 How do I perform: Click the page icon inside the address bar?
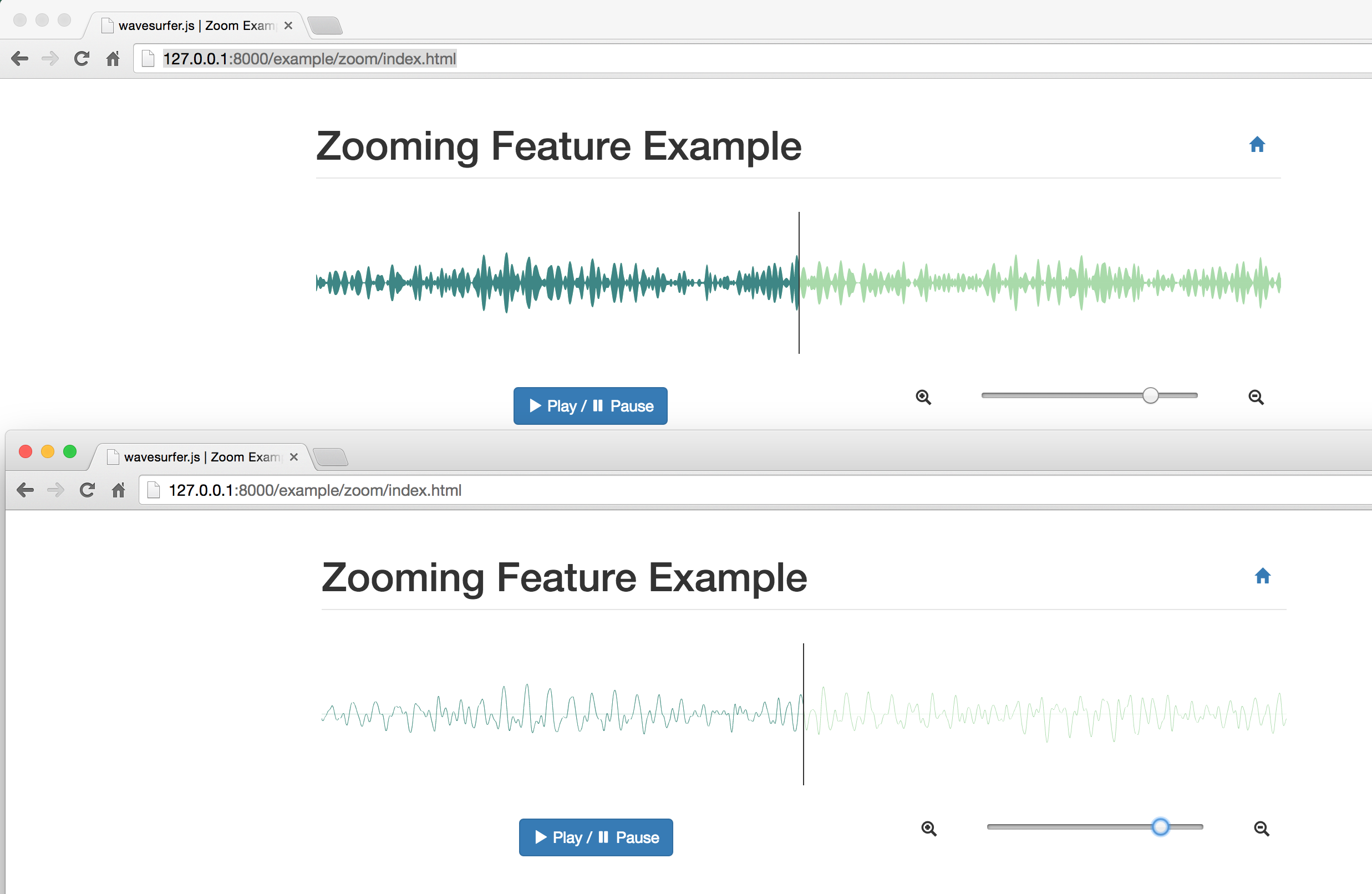(148, 58)
